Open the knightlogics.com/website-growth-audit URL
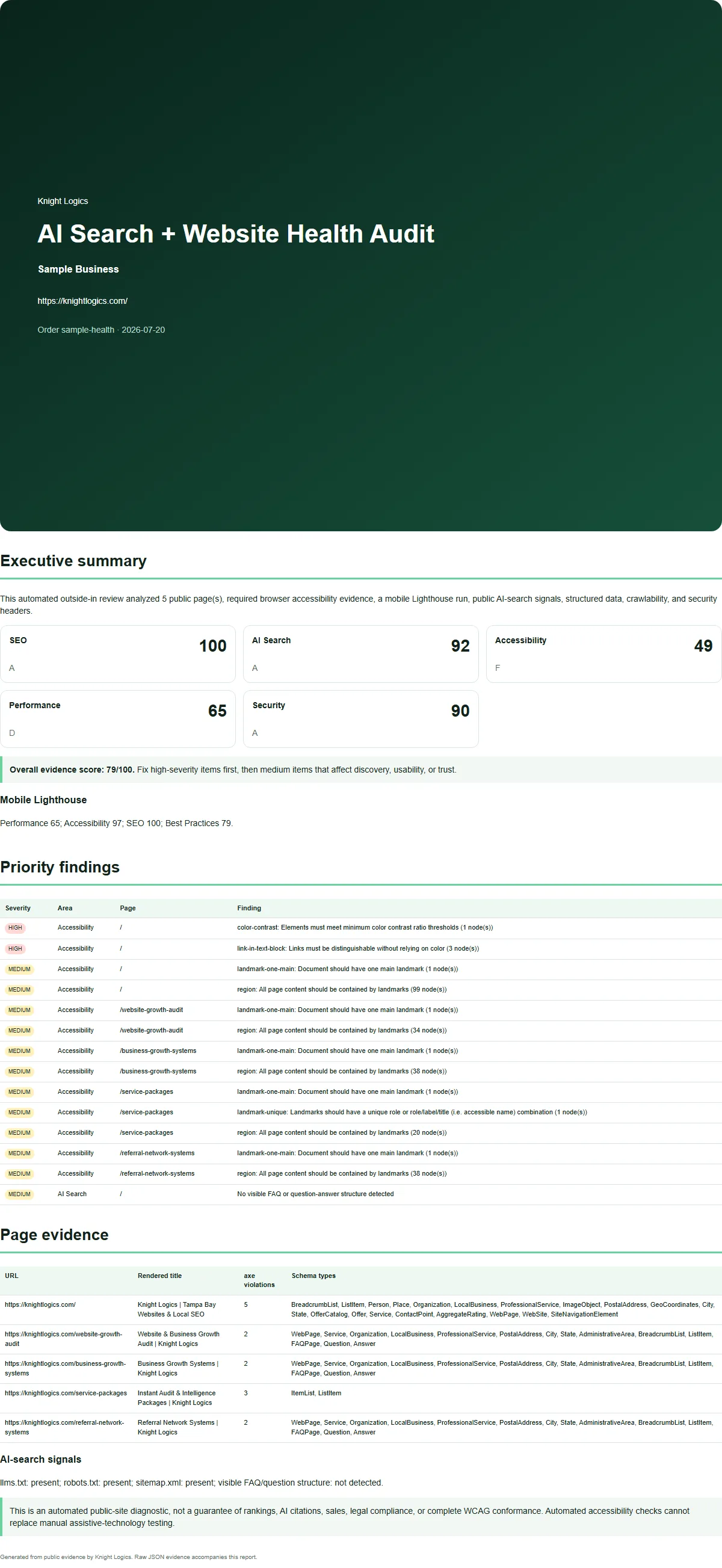Image resolution: width=722 pixels, height=1568 pixels. point(63,1339)
